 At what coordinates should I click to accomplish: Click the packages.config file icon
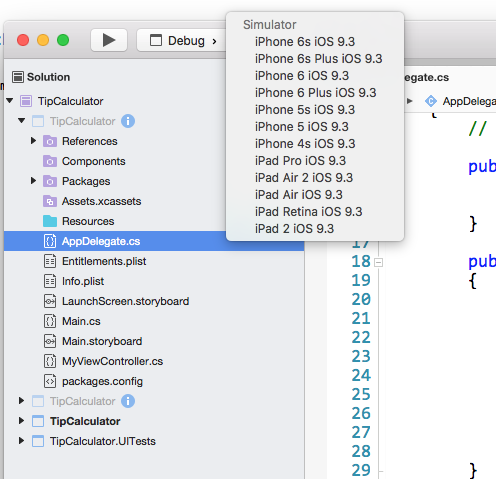pyautogui.click(x=50, y=381)
